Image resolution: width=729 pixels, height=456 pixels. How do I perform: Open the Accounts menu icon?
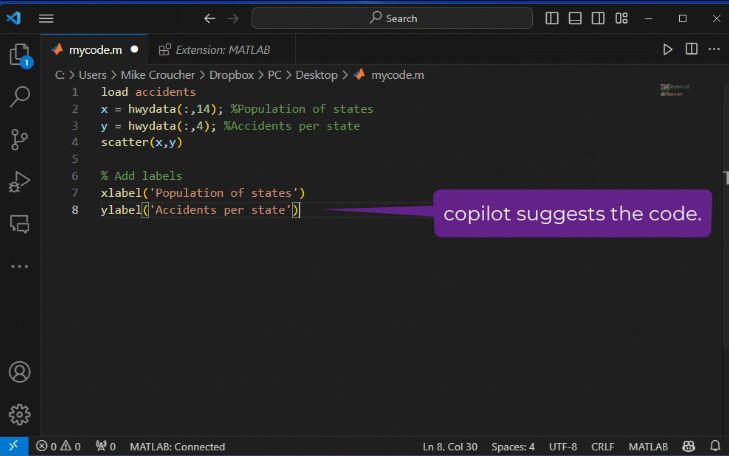[19, 372]
